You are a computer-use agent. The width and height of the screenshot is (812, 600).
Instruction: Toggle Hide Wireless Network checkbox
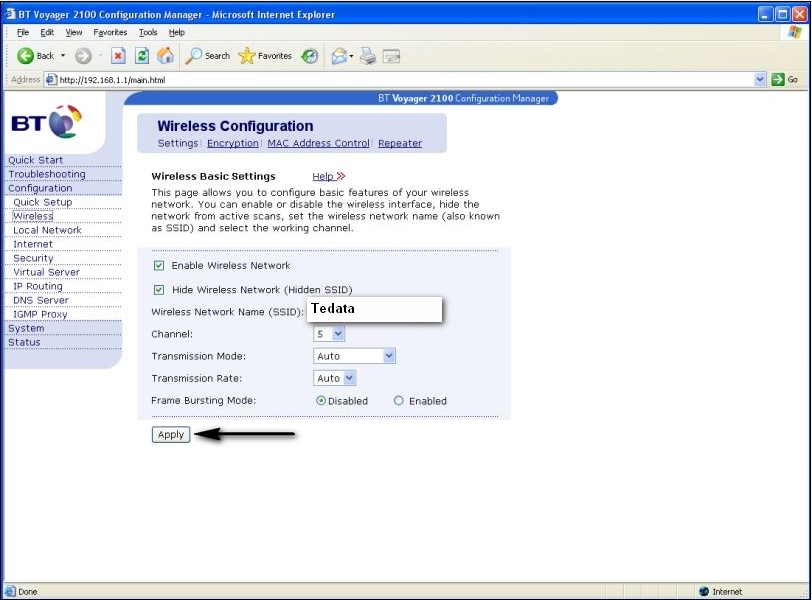click(x=159, y=289)
